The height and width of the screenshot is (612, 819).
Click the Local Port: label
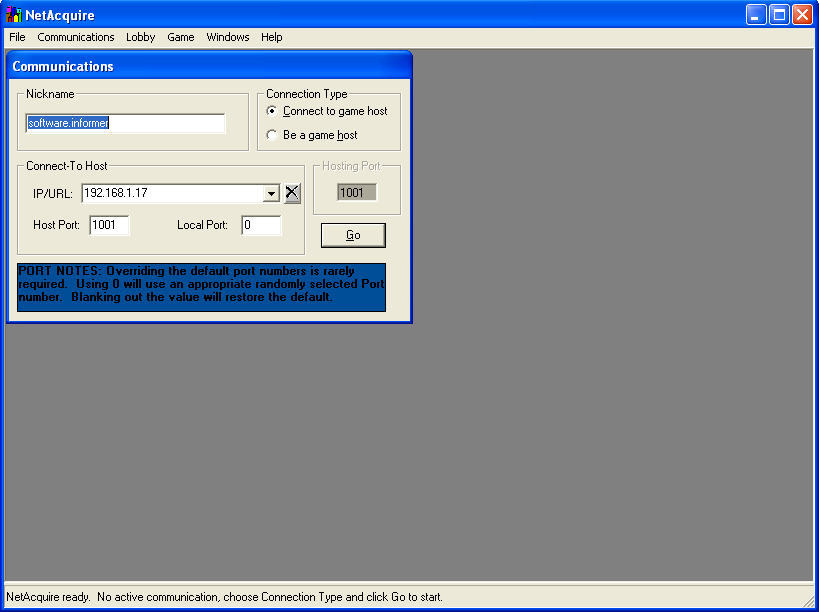pos(203,225)
